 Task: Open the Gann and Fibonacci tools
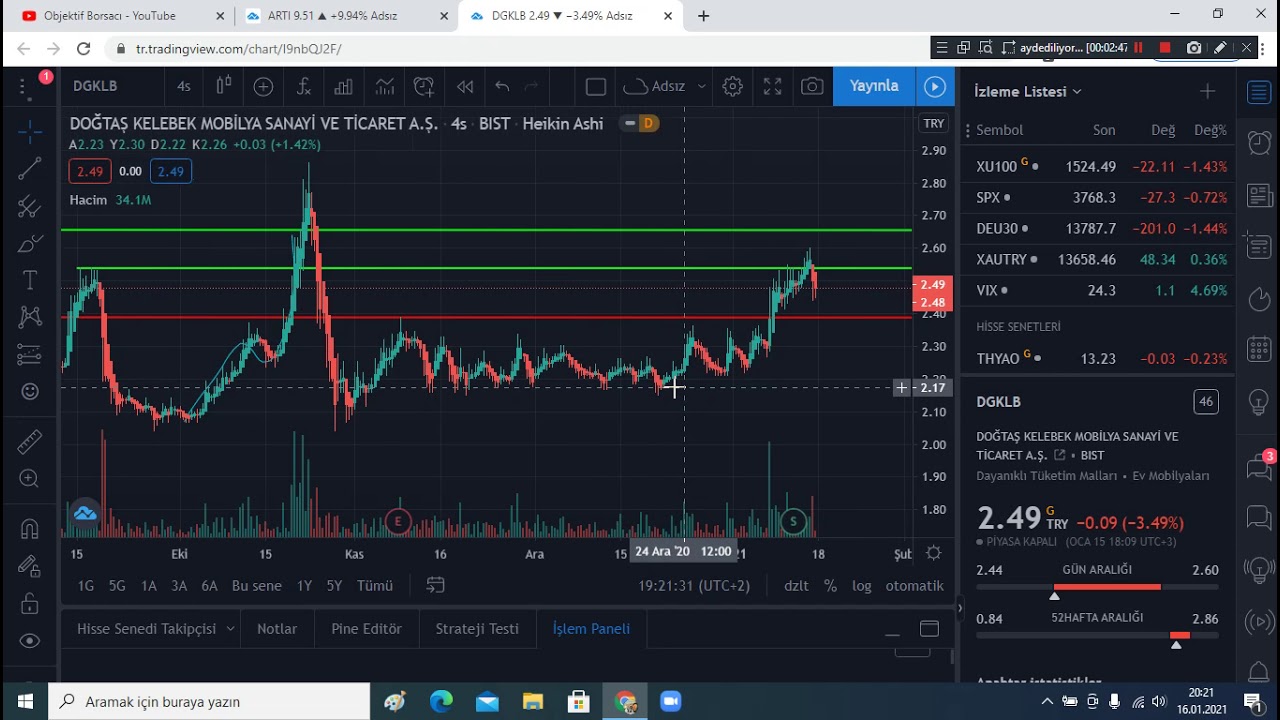pyautogui.click(x=30, y=207)
